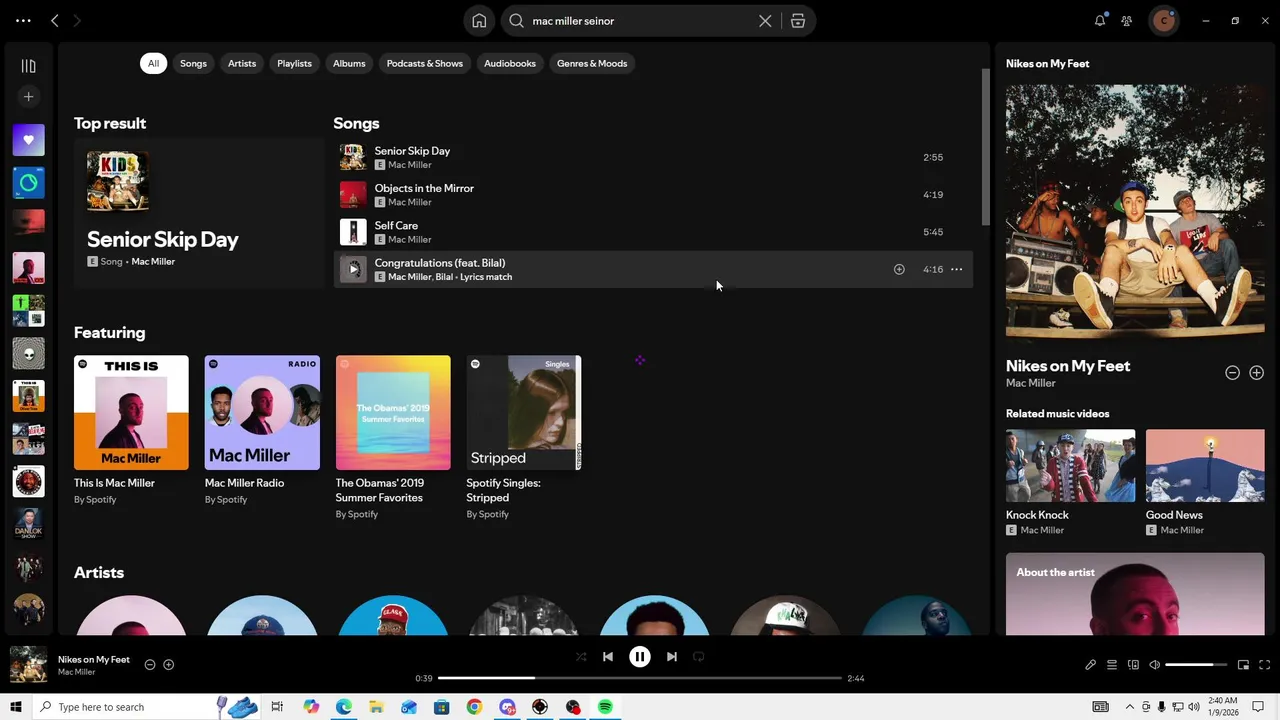
Task: Select Objects in the Mirror song
Action: (653, 194)
